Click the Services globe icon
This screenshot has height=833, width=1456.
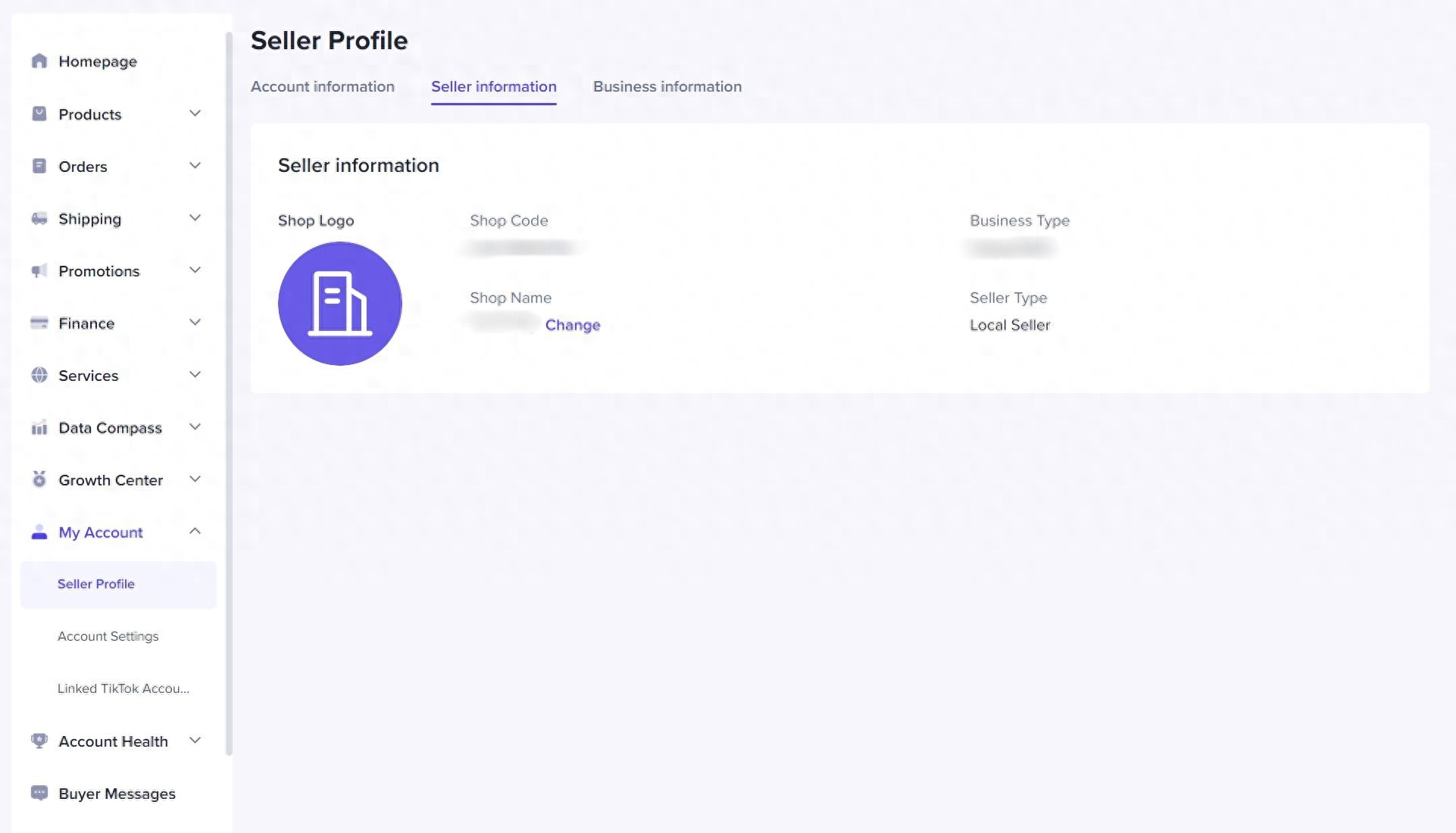39,375
